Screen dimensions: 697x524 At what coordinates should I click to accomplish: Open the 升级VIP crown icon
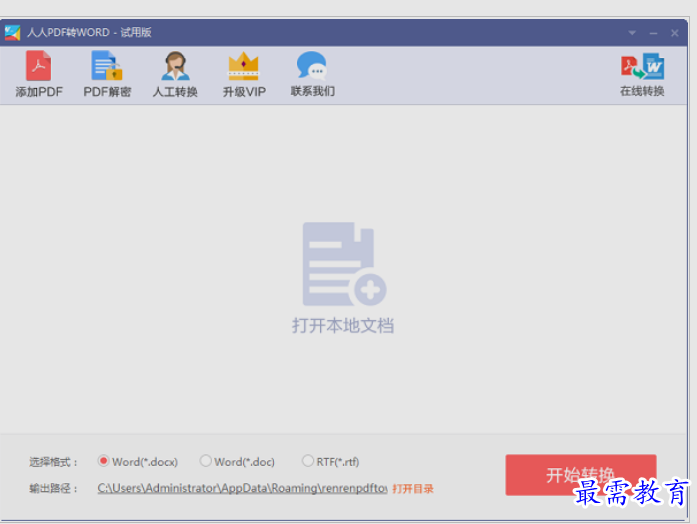pyautogui.click(x=243, y=66)
